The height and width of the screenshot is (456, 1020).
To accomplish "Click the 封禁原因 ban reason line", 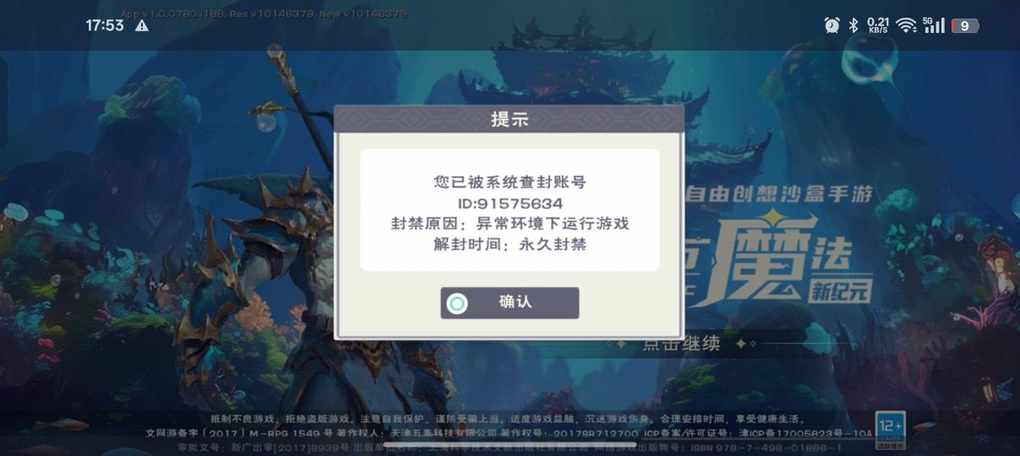I will pos(509,224).
